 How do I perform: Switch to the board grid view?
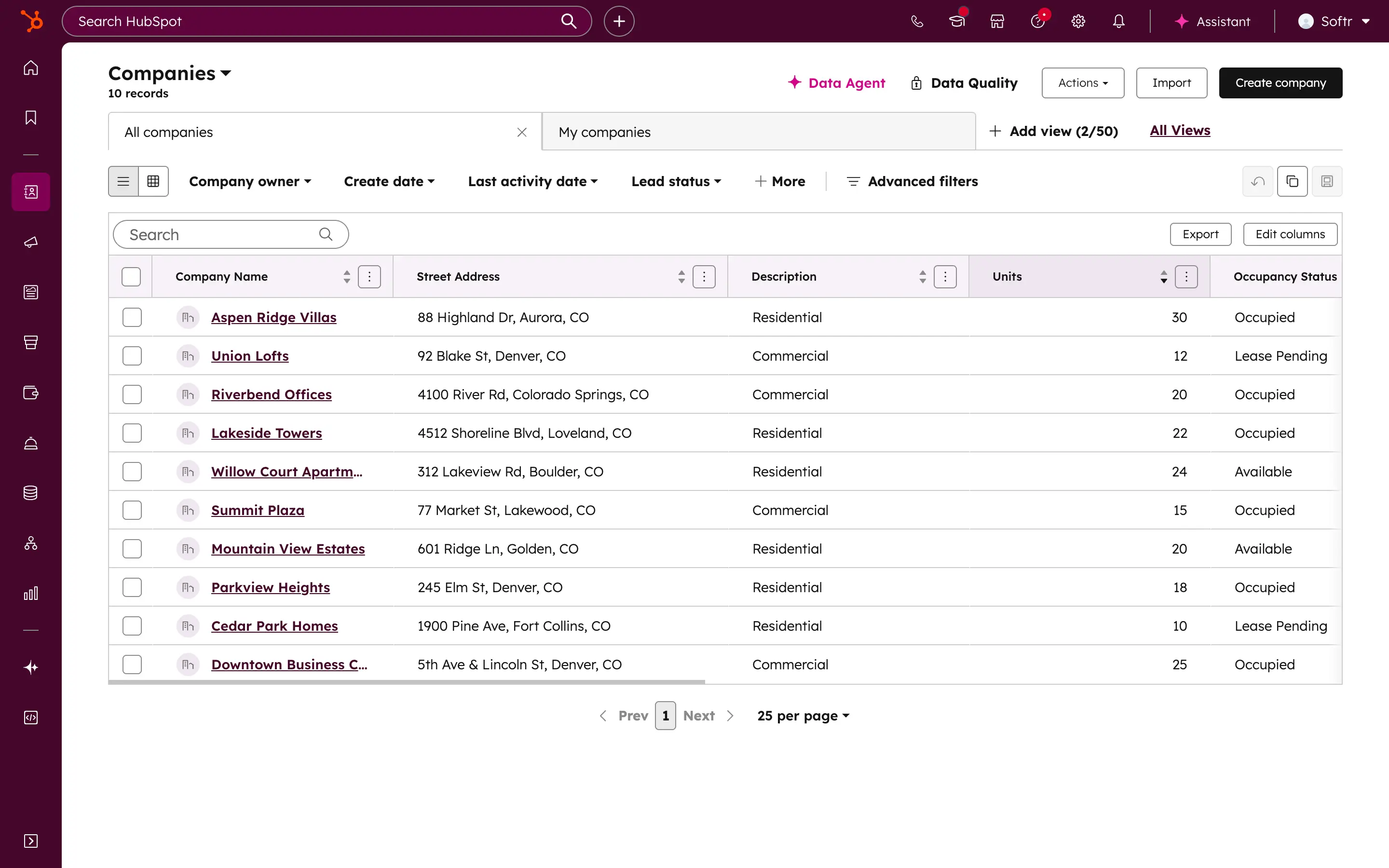point(153,181)
